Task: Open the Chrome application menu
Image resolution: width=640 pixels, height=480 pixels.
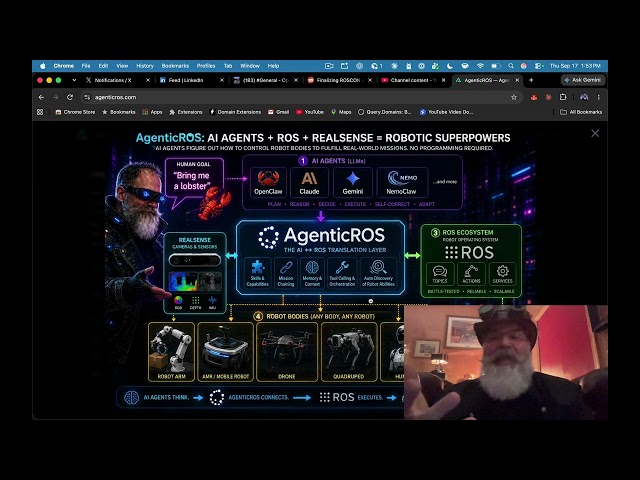Action: (x=64, y=66)
